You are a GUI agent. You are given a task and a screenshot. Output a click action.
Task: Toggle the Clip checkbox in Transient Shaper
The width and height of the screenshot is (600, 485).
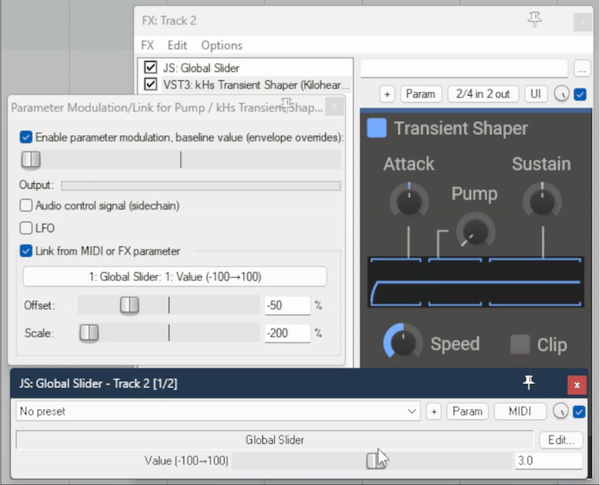520,344
